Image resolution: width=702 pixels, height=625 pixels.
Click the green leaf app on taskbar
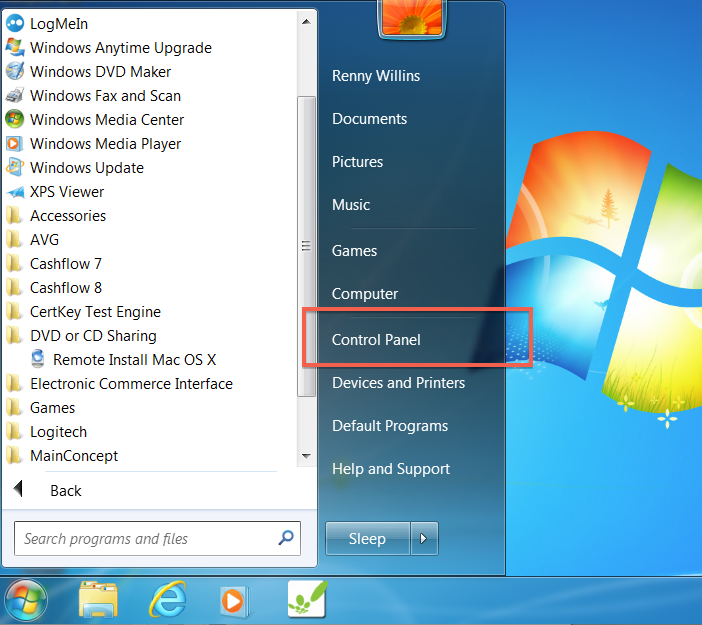coord(307,599)
